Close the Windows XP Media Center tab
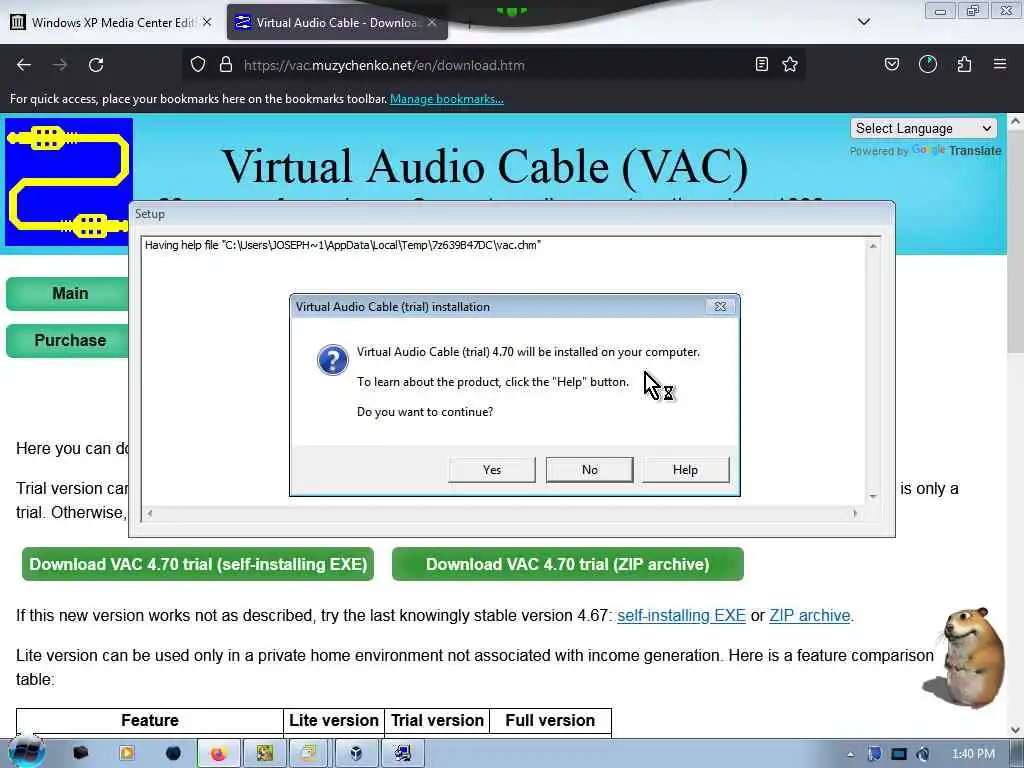The height and width of the screenshot is (768, 1024). coord(207,22)
